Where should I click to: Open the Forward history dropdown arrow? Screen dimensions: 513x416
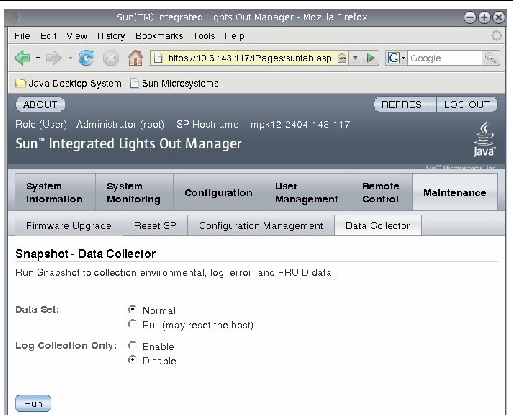point(70,58)
